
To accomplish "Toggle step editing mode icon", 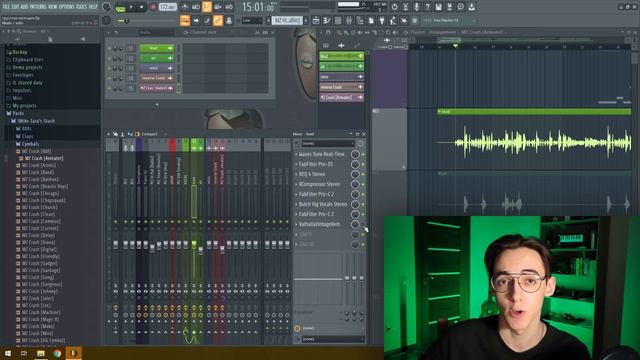I will click(207, 20).
